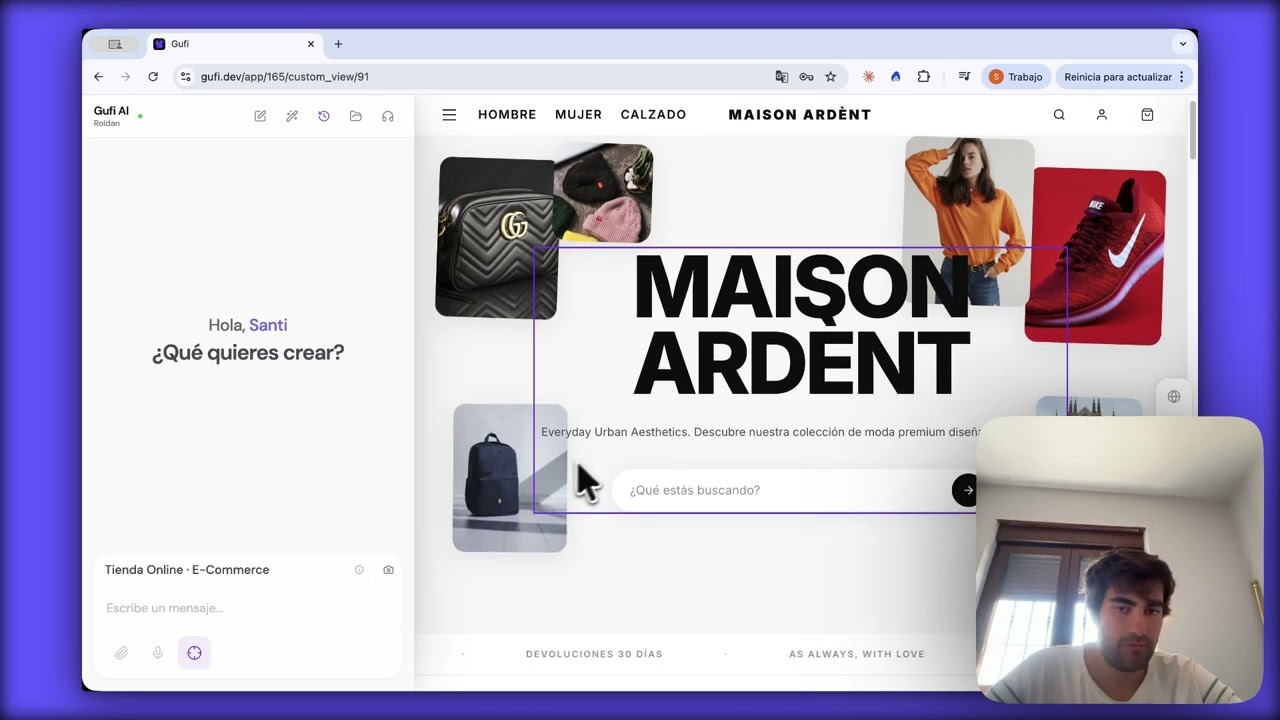Screen dimensions: 1280x720
Task: Close the Gufi tab
Action: pyautogui.click(x=311, y=44)
